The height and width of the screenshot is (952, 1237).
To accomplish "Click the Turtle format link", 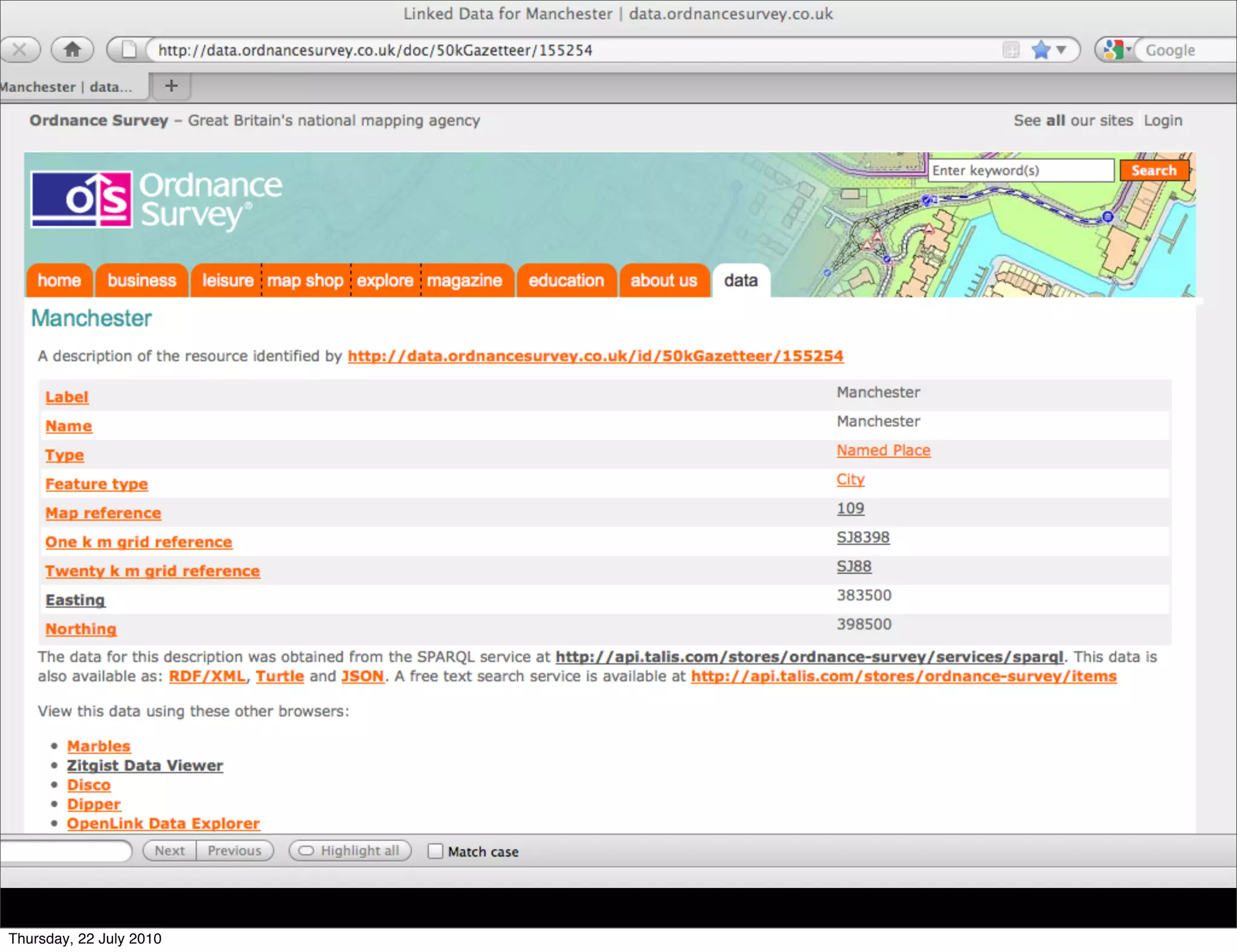I will 280,676.
